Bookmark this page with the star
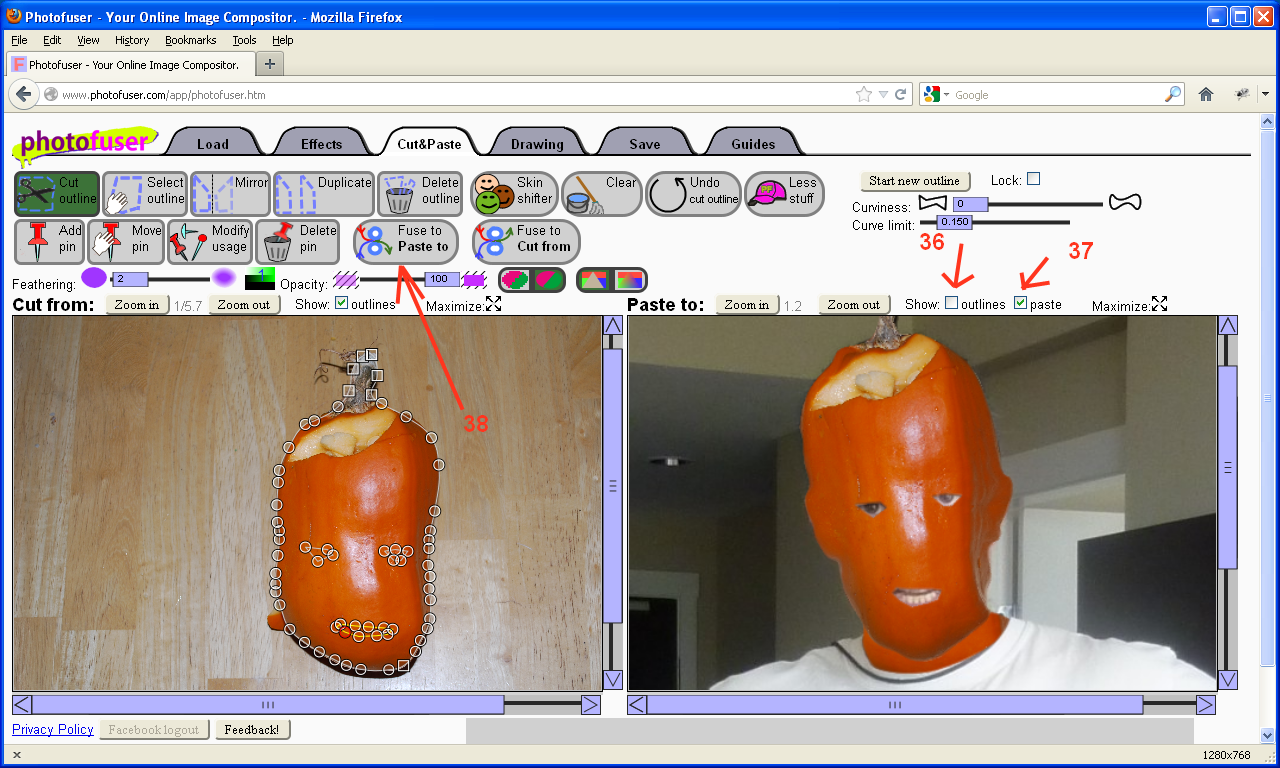This screenshot has height=768, width=1280. coord(864,94)
